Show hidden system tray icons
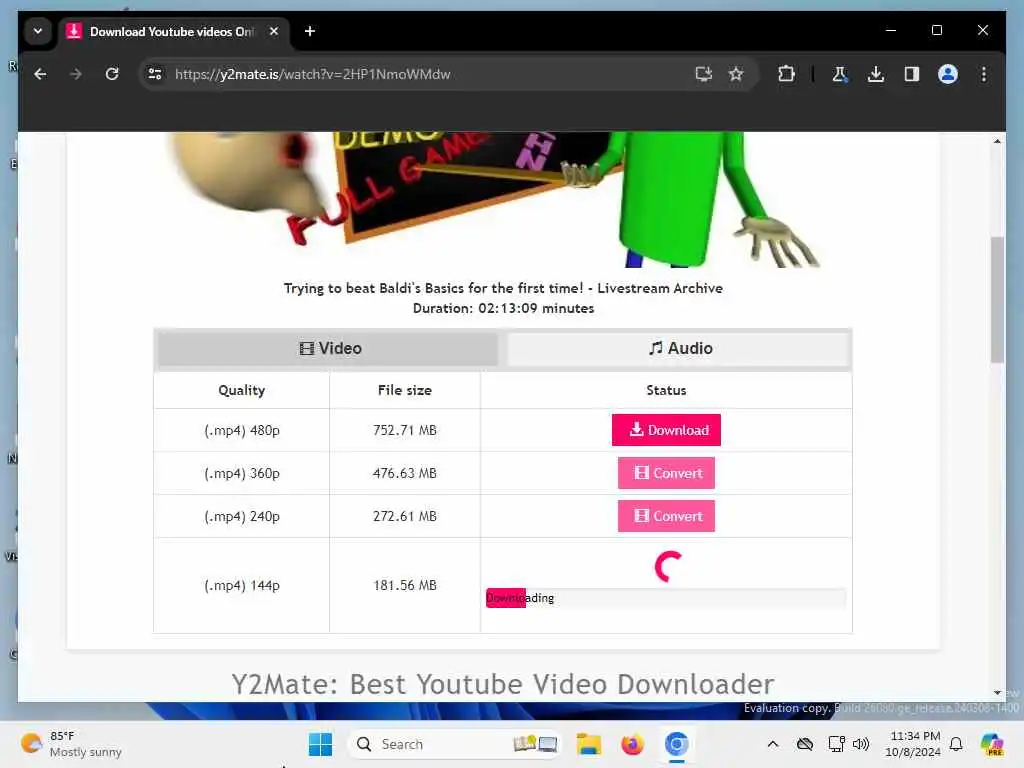The image size is (1024, 768). [773, 744]
